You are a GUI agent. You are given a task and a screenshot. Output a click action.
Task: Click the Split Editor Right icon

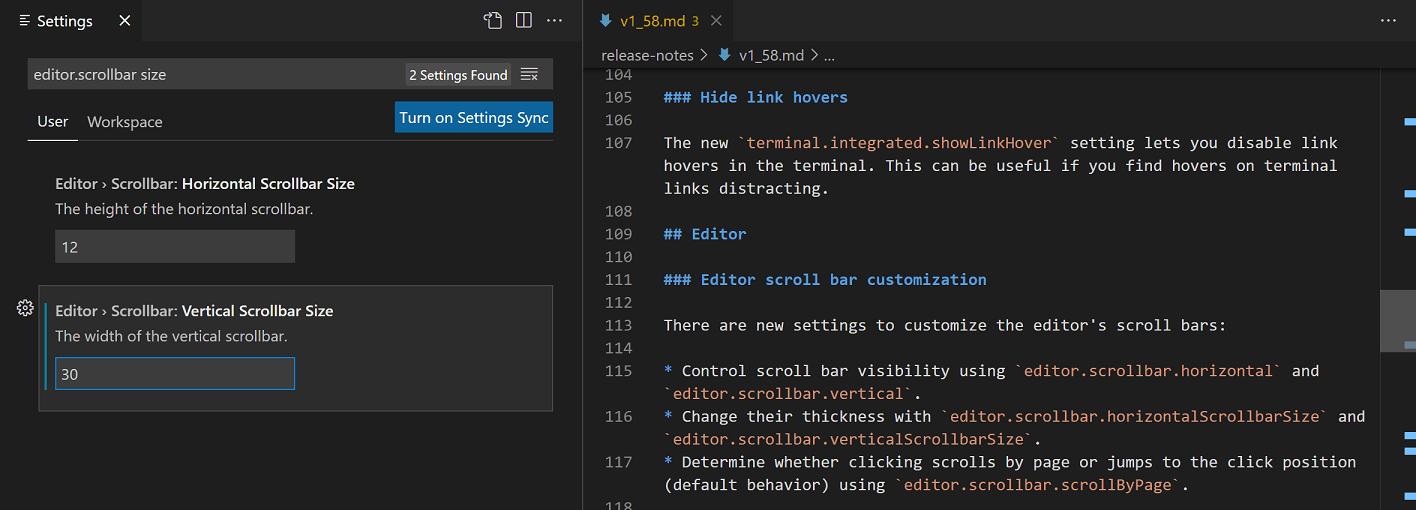click(523, 21)
